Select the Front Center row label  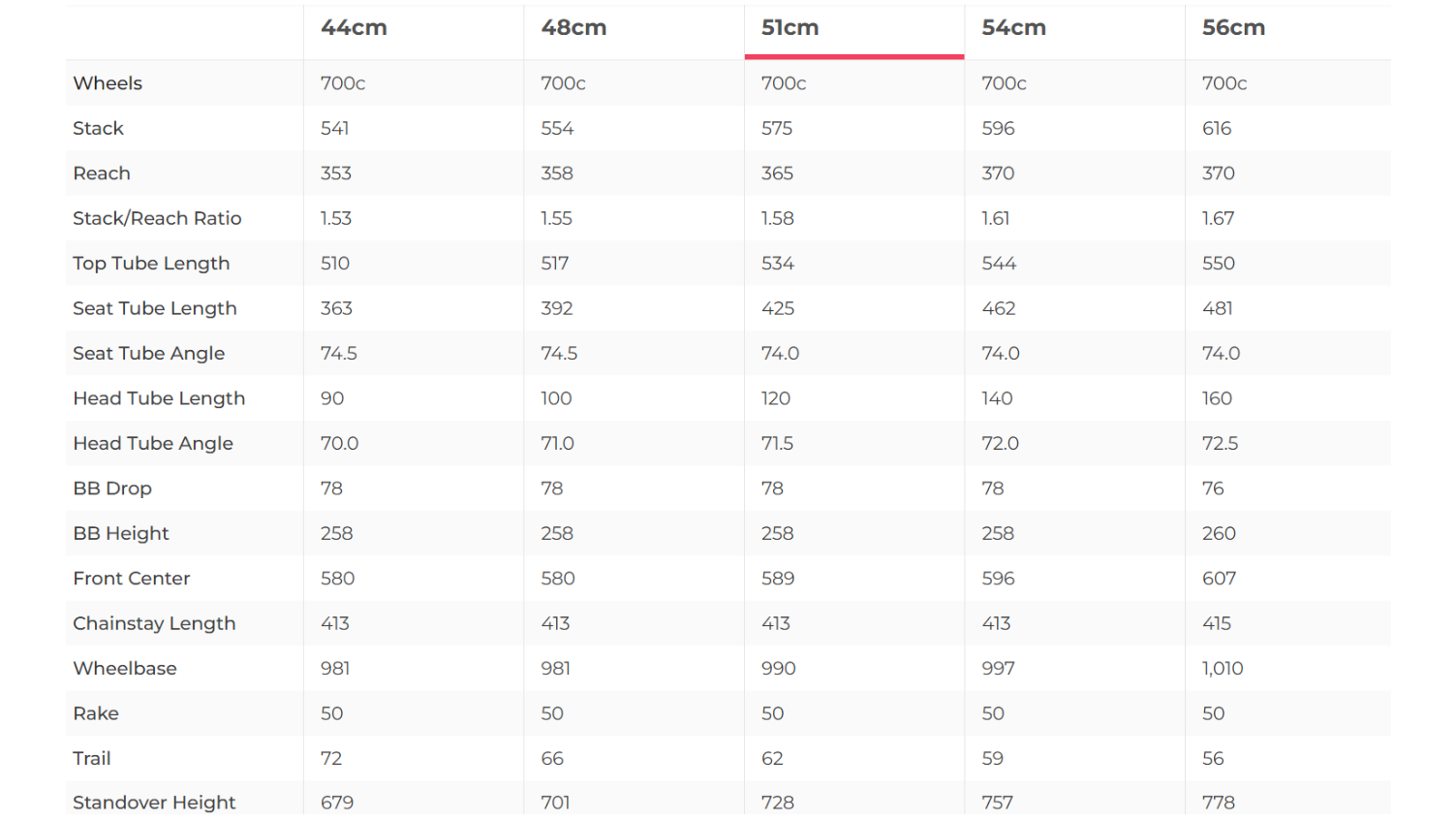[131, 579]
